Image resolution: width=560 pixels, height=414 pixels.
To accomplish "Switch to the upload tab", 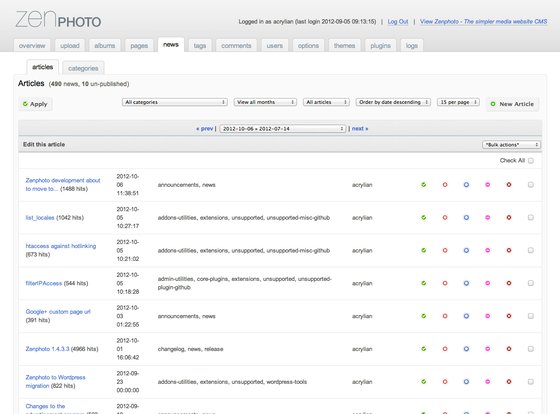I will 70,46.
